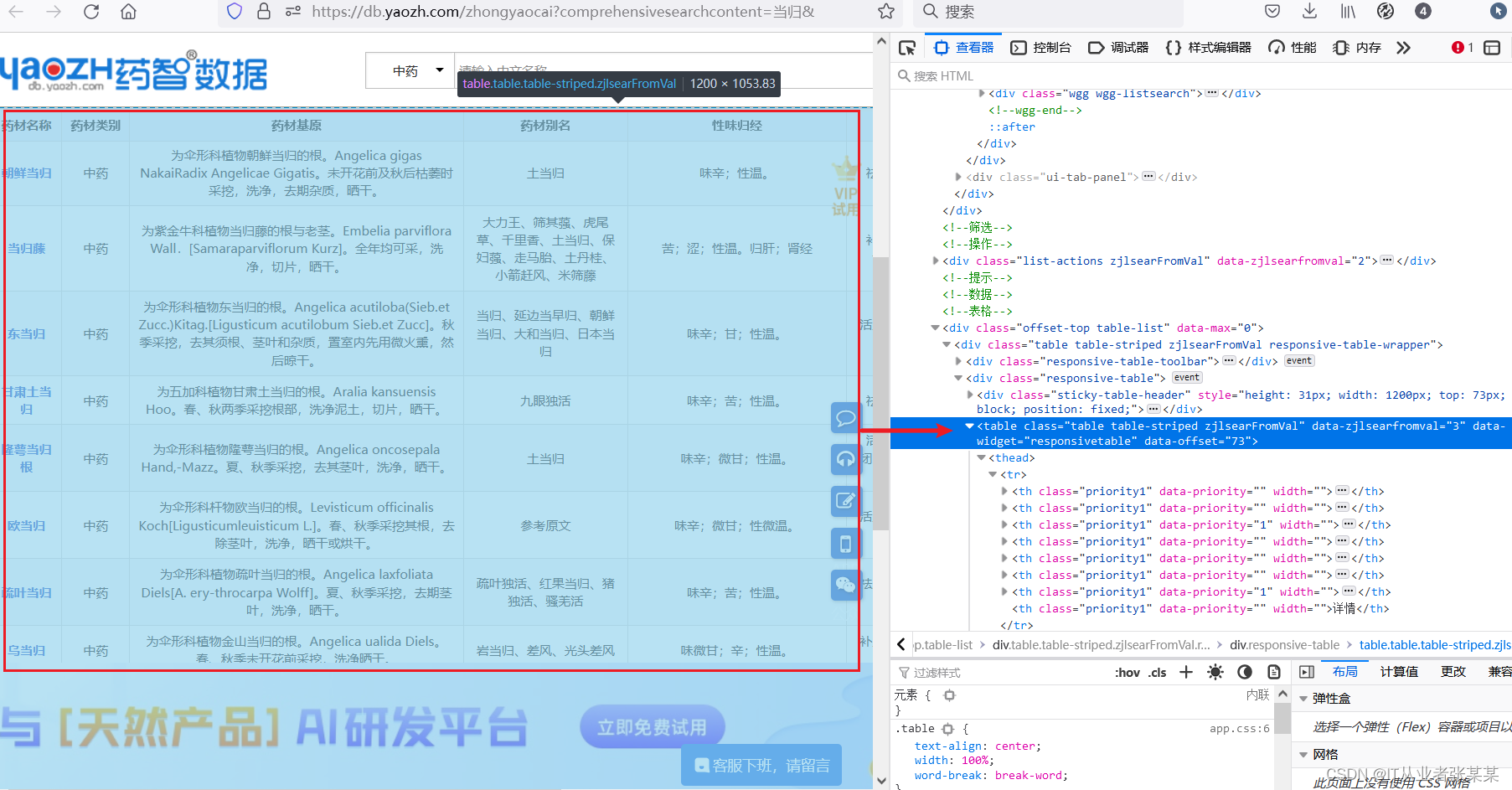Open the chat bubble sidebar icon
Viewport: 1512px width, 790px height.
[846, 417]
